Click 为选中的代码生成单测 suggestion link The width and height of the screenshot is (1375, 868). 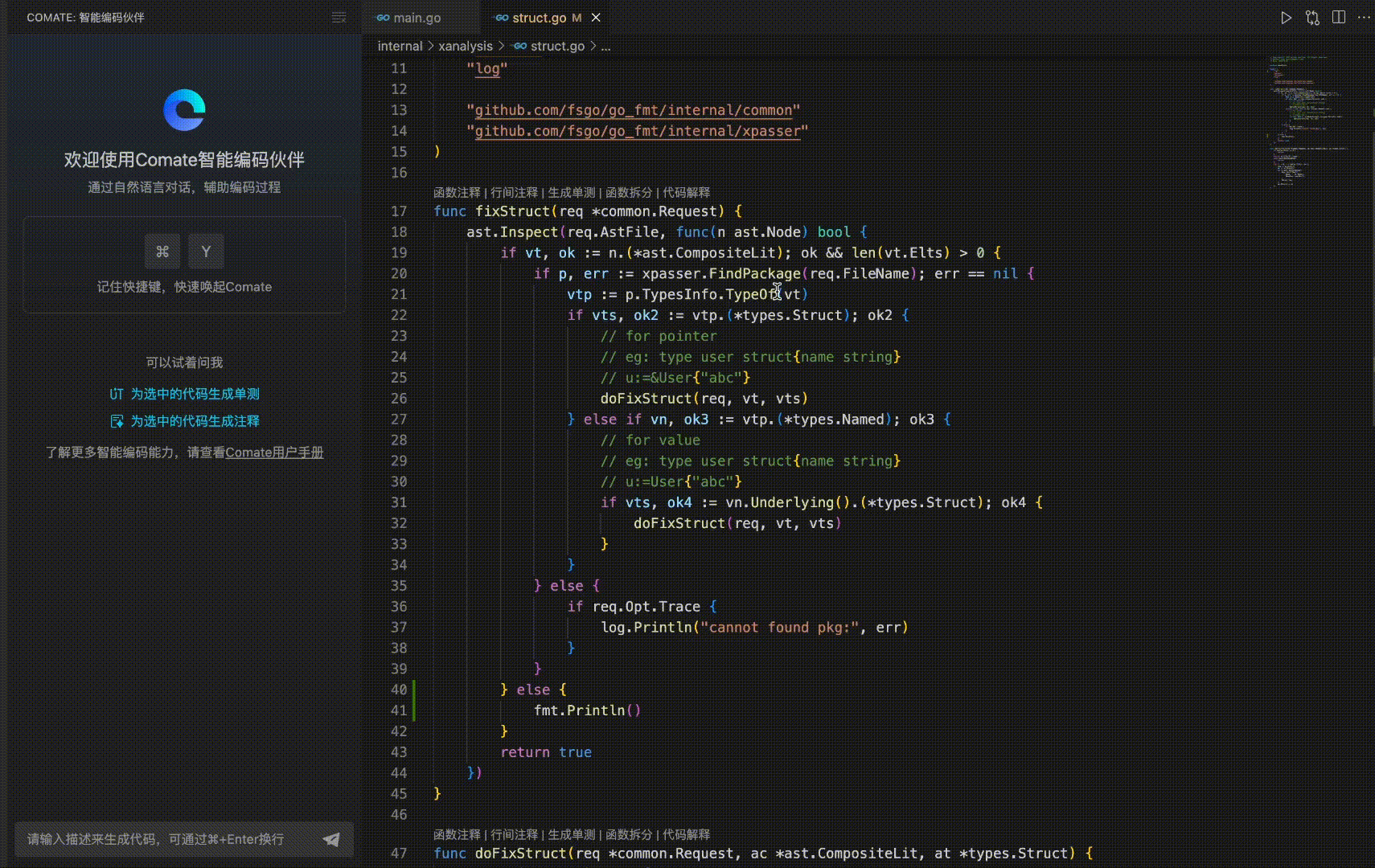pyautogui.click(x=195, y=394)
